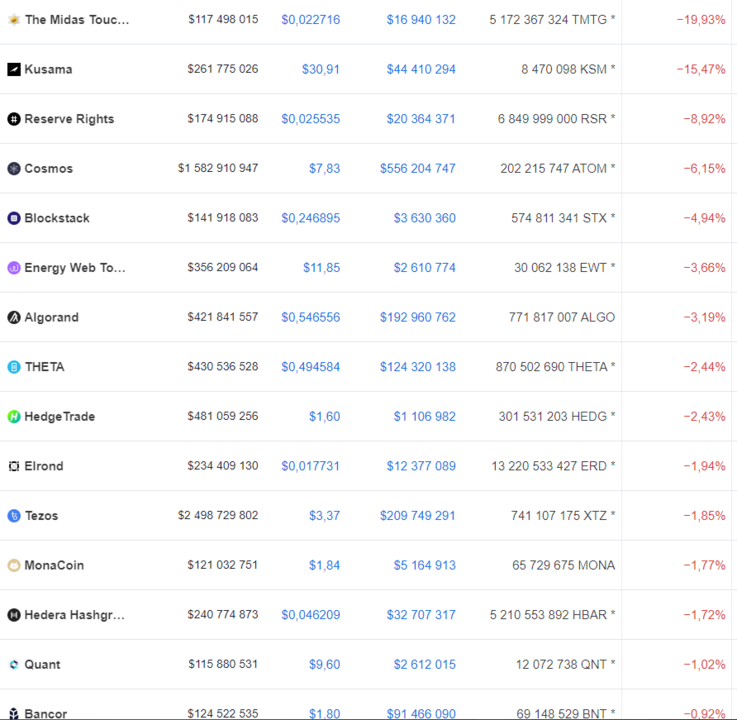Click the Tezos blue coin icon
The height and width of the screenshot is (720, 737).
[14, 516]
